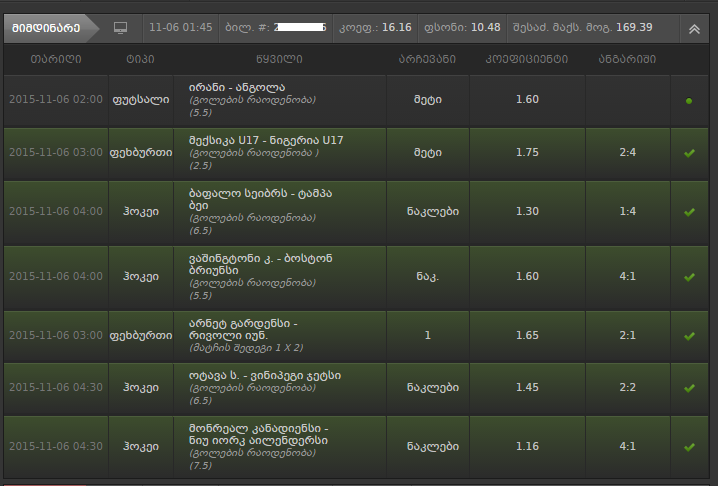Select ოტავა ს. - ვინიპეგი ჯეტსი match
The image size is (718, 486).
(x=265, y=376)
